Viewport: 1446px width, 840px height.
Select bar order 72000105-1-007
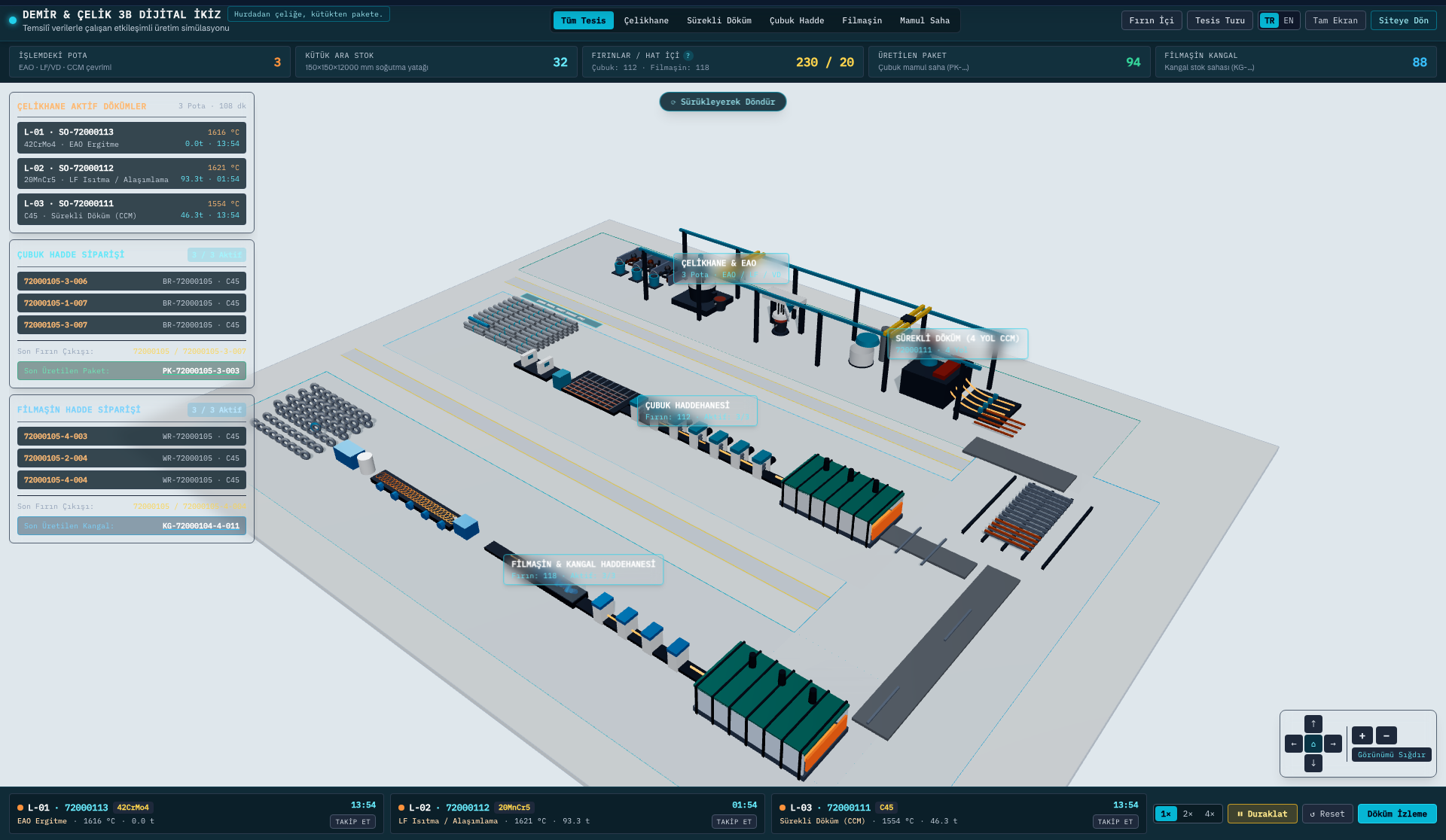[x=132, y=303]
